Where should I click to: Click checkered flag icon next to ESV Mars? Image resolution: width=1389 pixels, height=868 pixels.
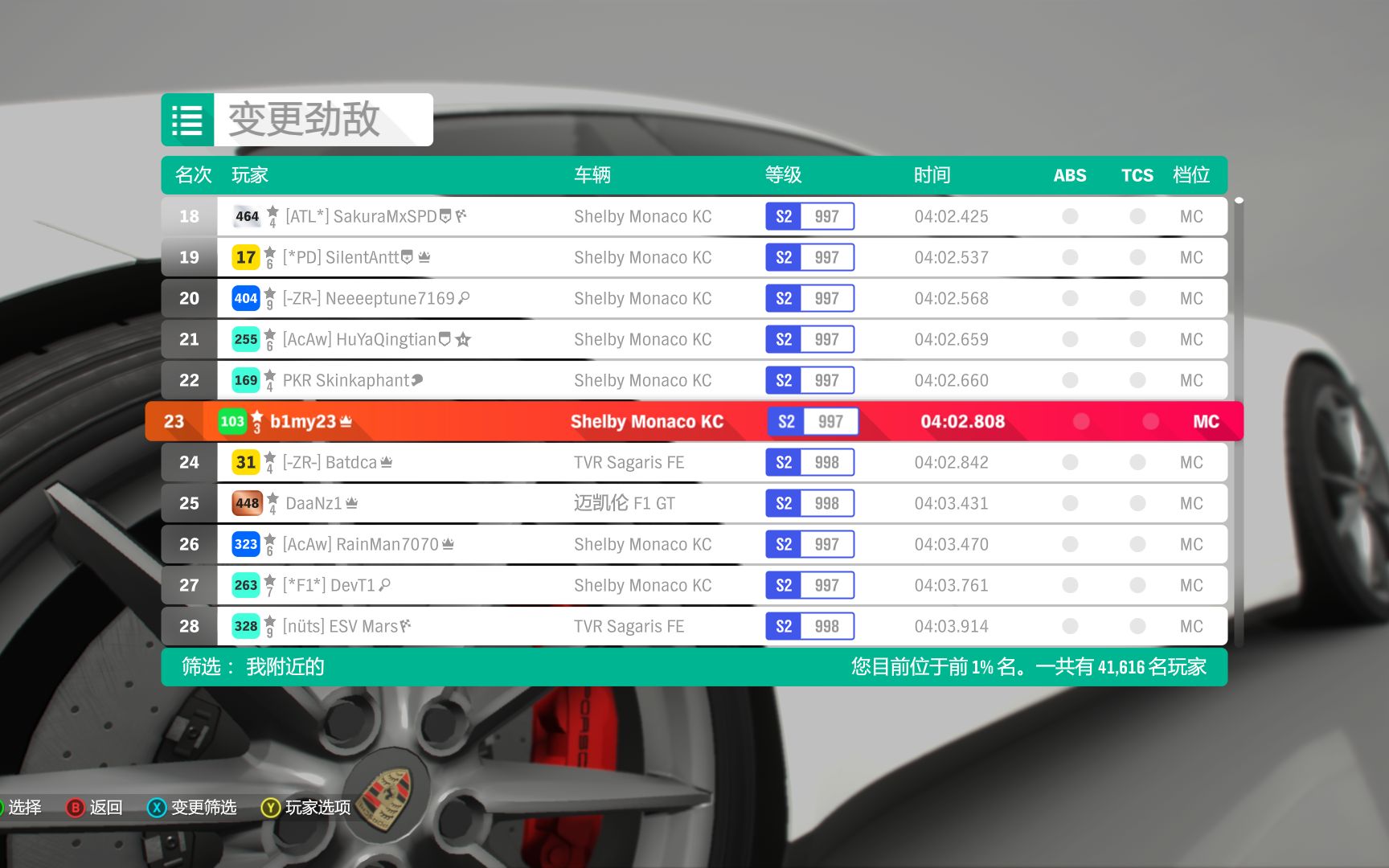[406, 625]
